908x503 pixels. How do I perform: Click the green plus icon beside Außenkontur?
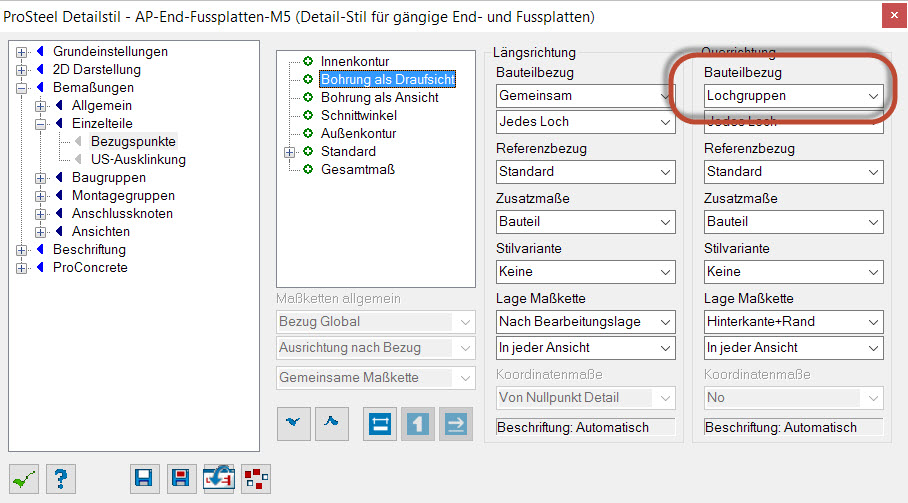308,133
